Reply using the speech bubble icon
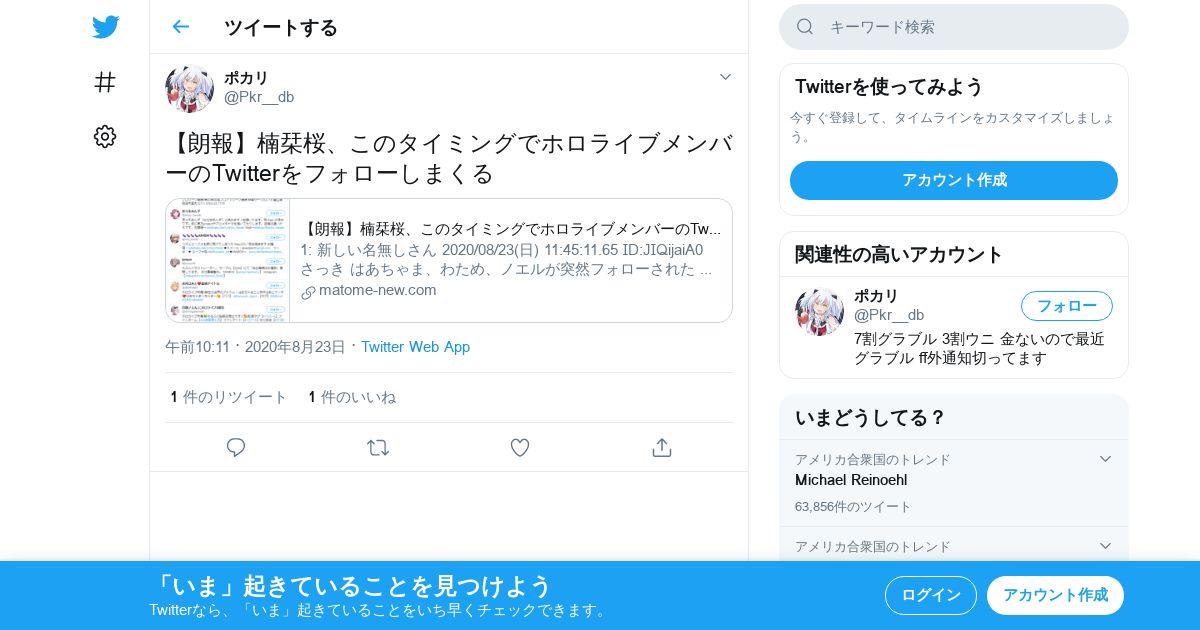This screenshot has height=630, width=1200. click(236, 448)
